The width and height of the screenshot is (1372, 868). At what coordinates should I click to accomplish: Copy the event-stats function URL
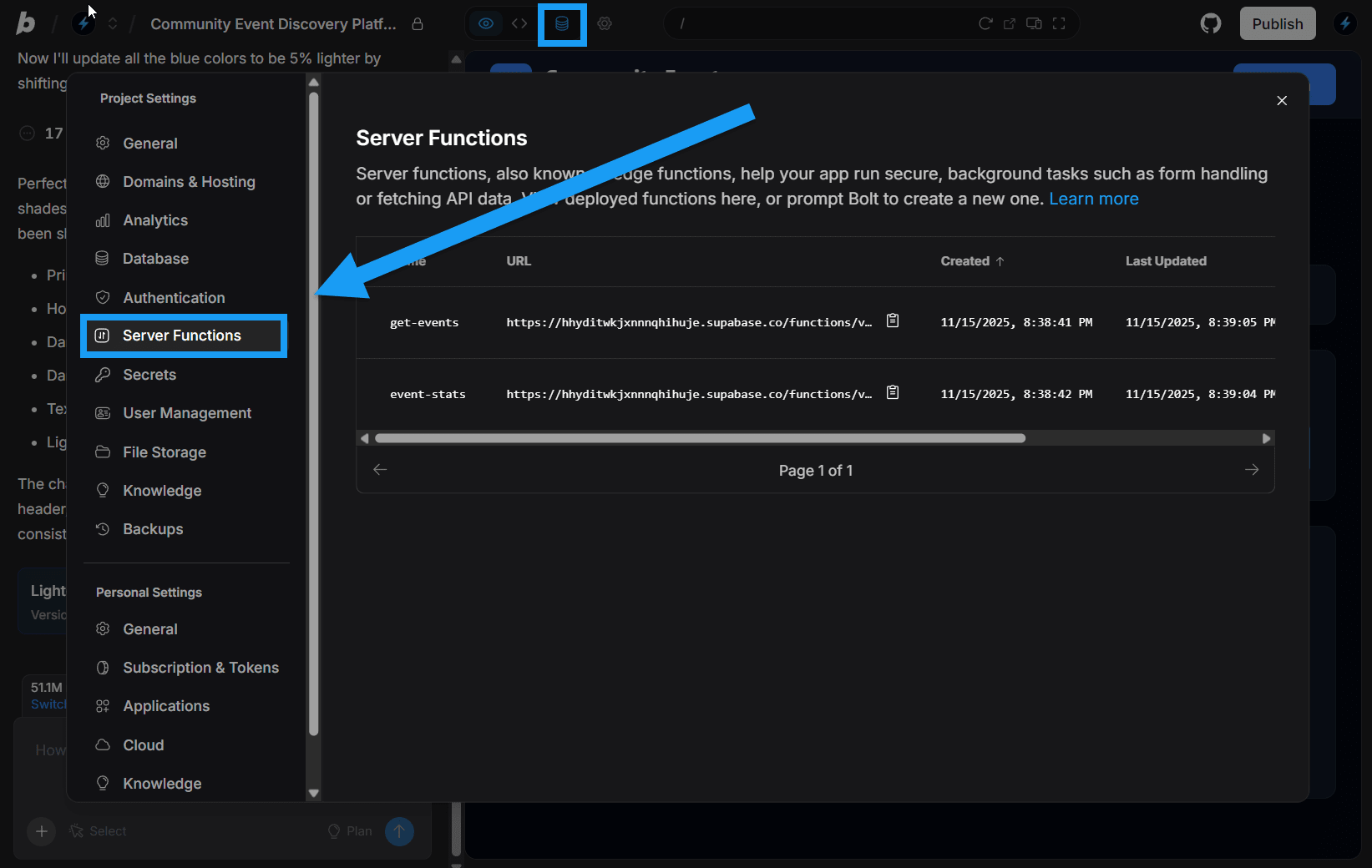pos(893,392)
